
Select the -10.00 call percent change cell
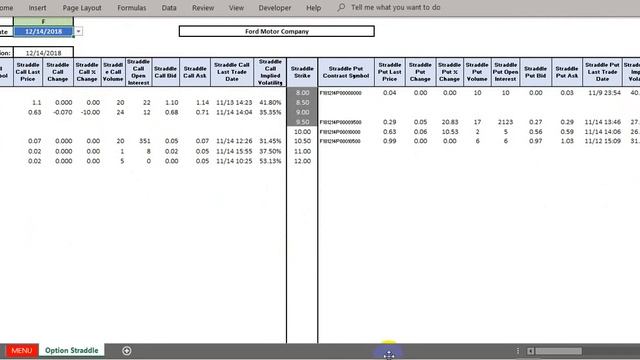87,112
